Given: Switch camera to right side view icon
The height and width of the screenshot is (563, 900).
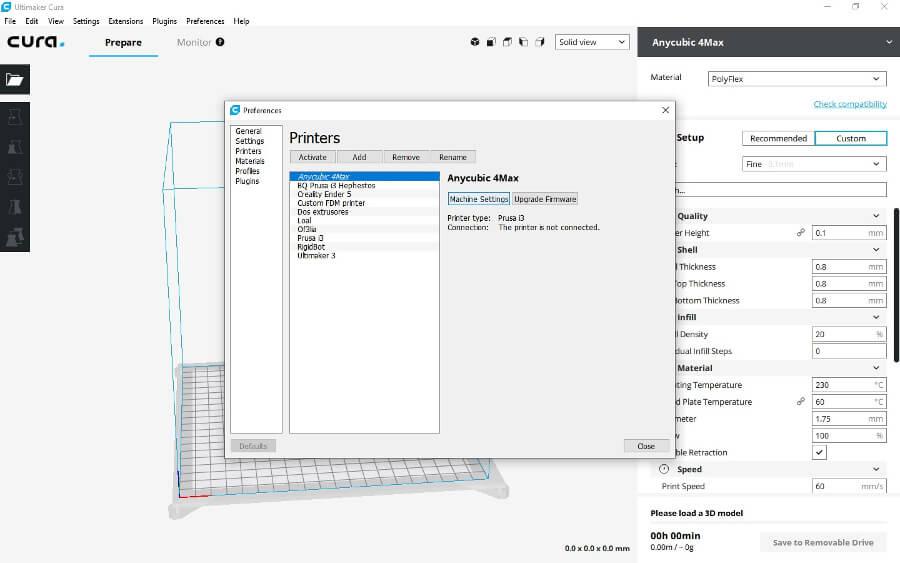Looking at the screenshot, I should [x=540, y=42].
